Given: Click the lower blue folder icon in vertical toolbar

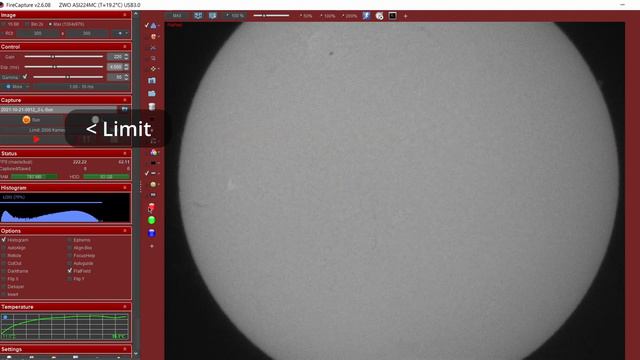Looking at the screenshot, I should point(152,93).
